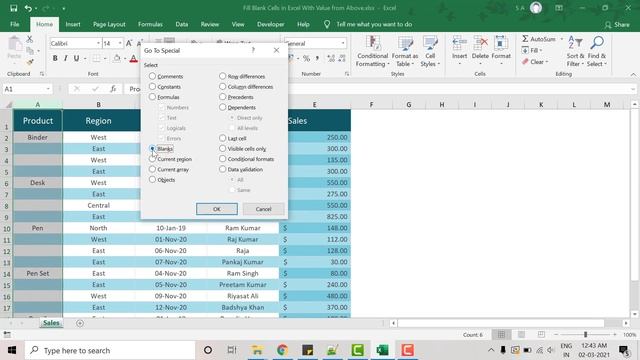Select the Comments radio button

coord(152,76)
